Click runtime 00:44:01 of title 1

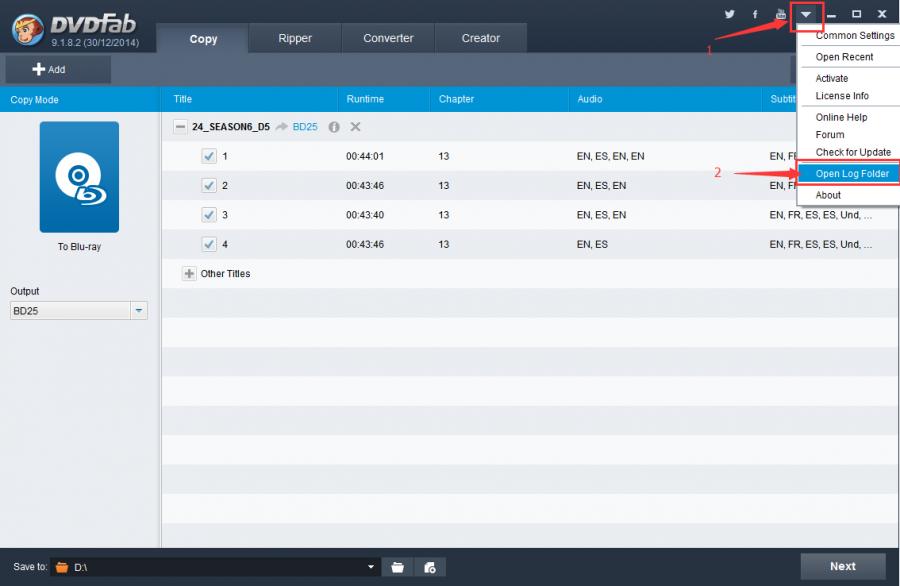[x=365, y=156]
